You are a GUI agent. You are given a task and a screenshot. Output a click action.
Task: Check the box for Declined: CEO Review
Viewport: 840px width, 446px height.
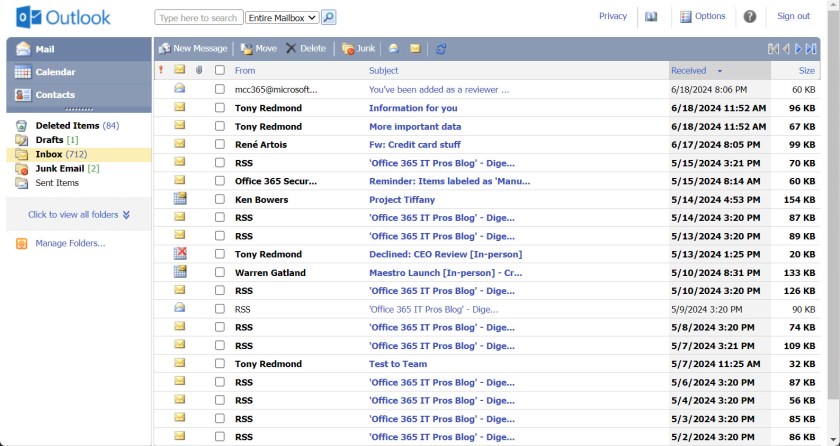click(x=220, y=254)
